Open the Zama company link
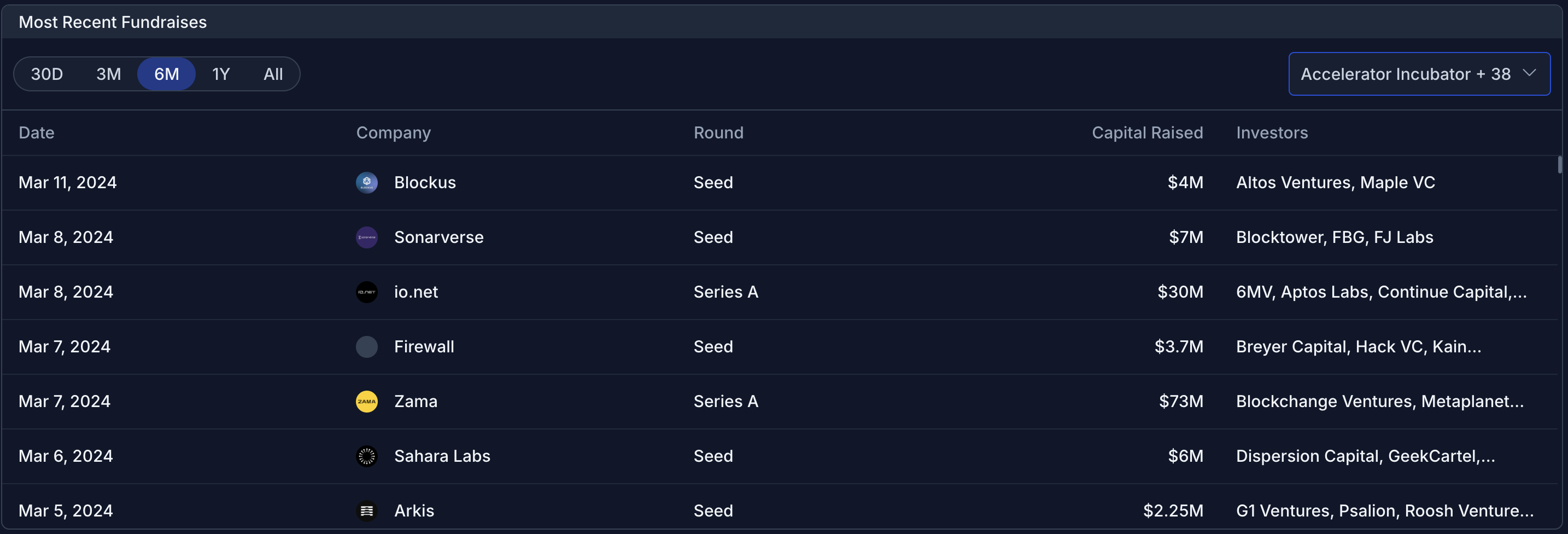This screenshot has width=1568, height=534. click(416, 402)
